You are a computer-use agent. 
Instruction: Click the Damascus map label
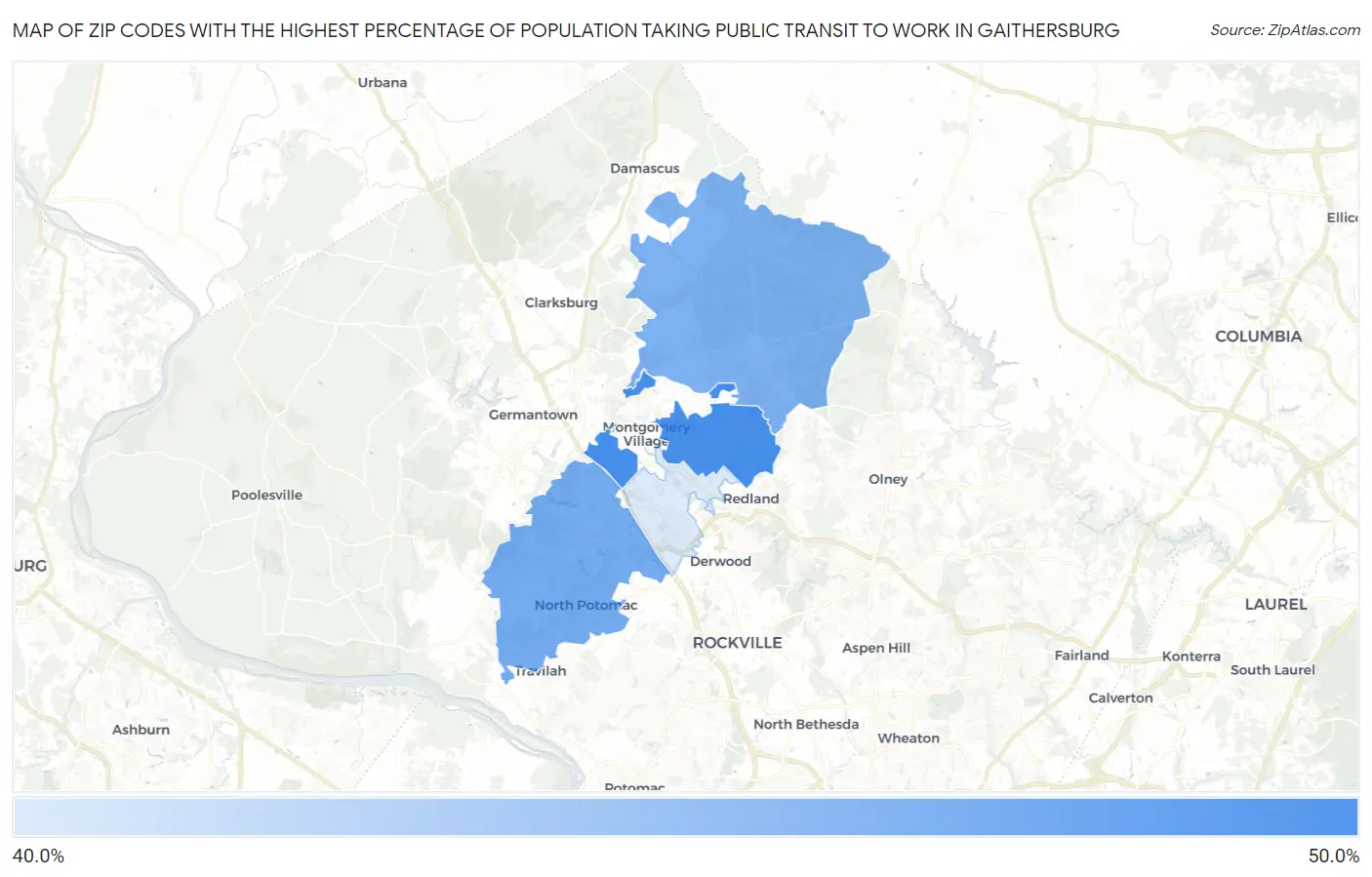(x=645, y=168)
